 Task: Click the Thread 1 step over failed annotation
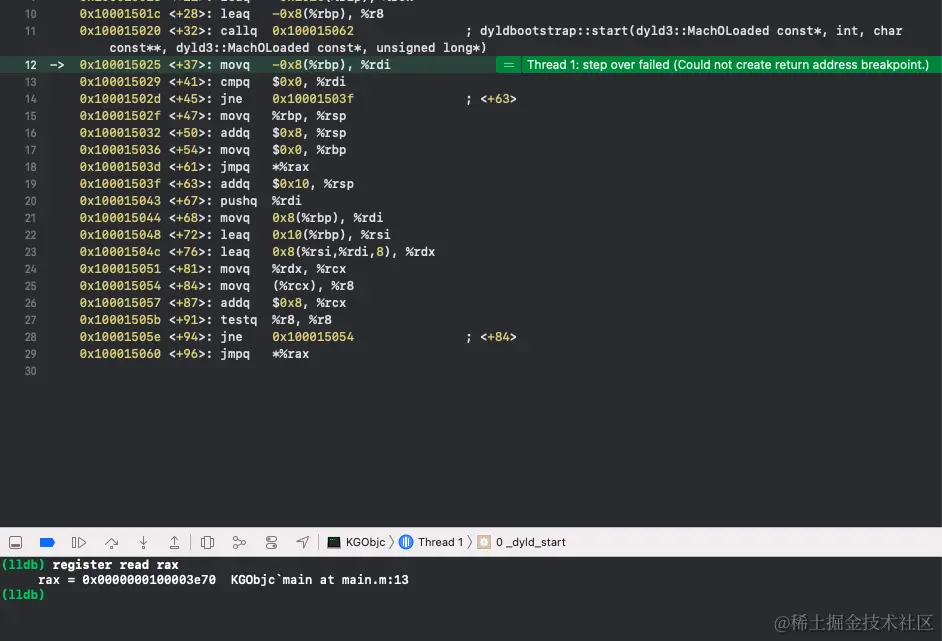pyautogui.click(x=728, y=65)
